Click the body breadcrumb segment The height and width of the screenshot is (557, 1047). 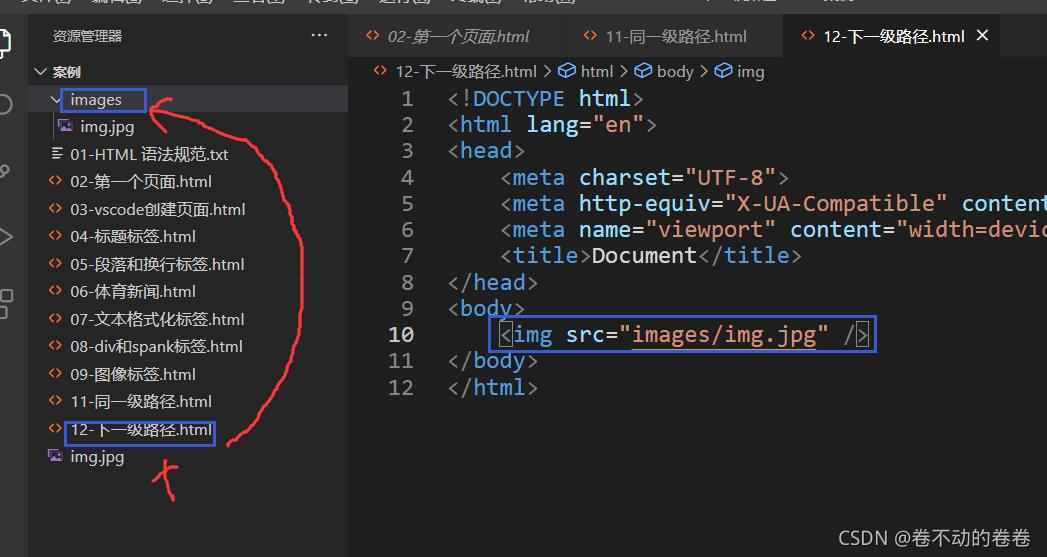675,71
